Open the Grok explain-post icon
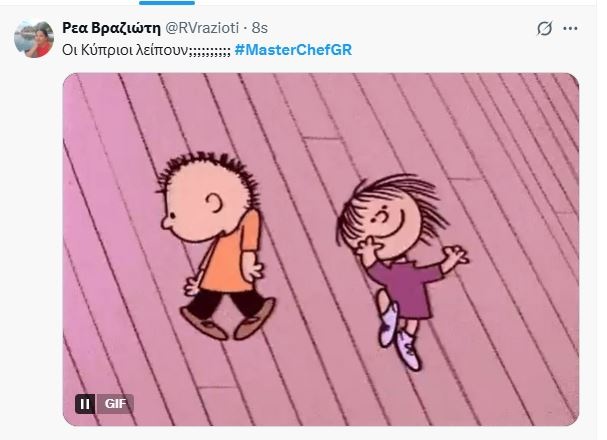The width and height of the screenshot is (607, 440). click(x=544, y=28)
